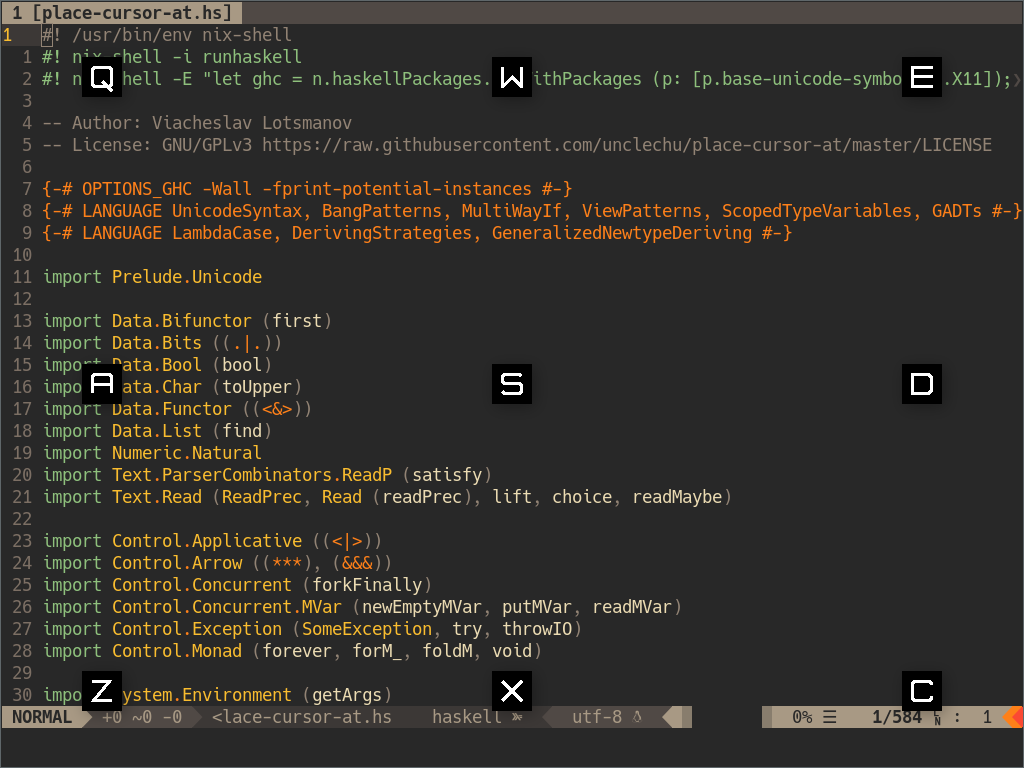Screen dimensions: 1024x768
Task: Click Data.List module name
Action: coord(157,431)
